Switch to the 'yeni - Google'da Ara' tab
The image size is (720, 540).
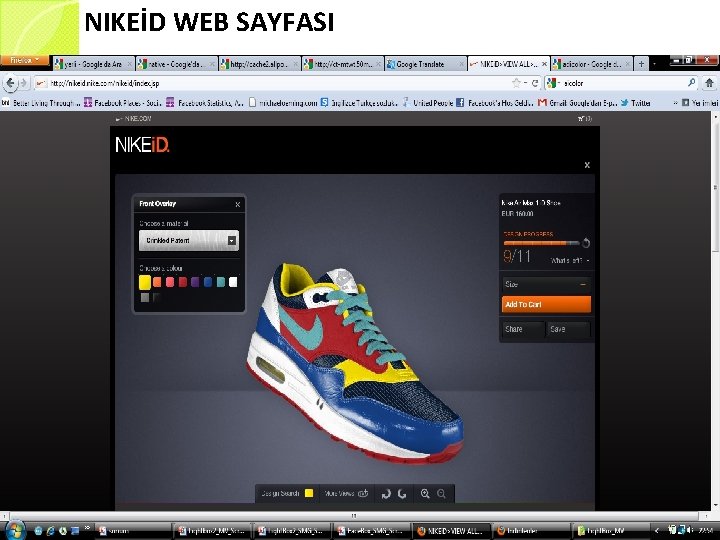(94, 64)
